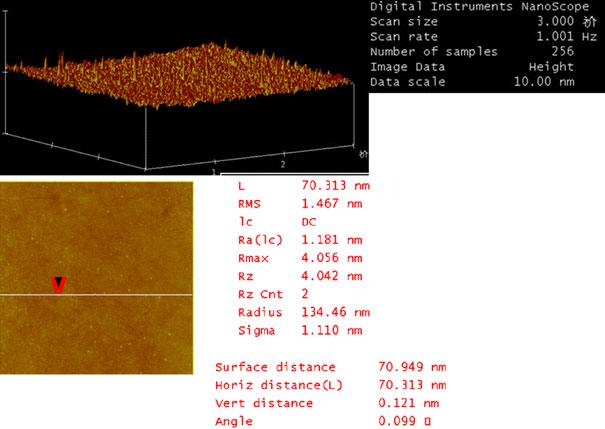Click the Surface distance 70.949 nm value

click(411, 367)
